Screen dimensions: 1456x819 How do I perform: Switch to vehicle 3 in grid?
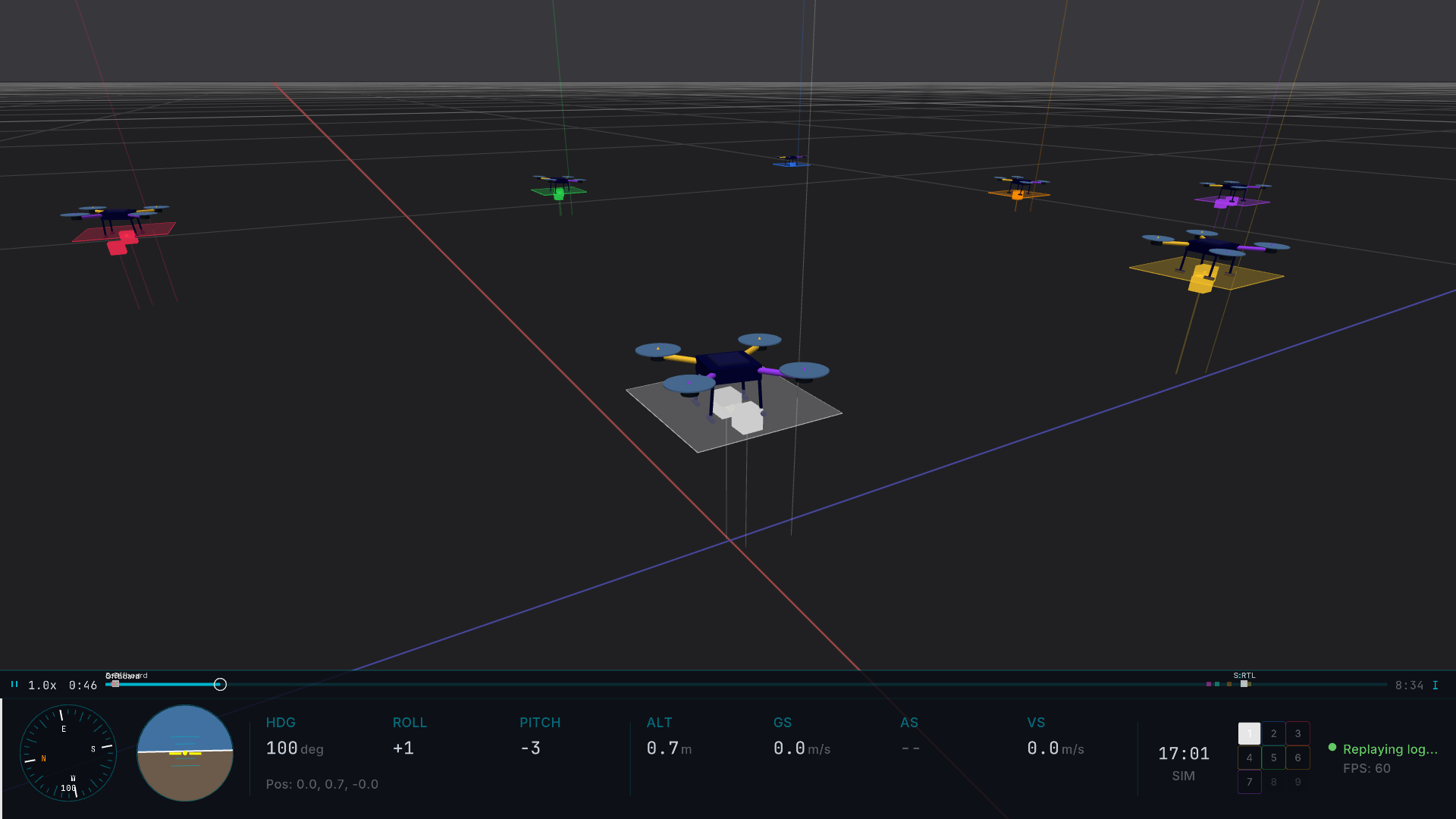(x=1298, y=733)
